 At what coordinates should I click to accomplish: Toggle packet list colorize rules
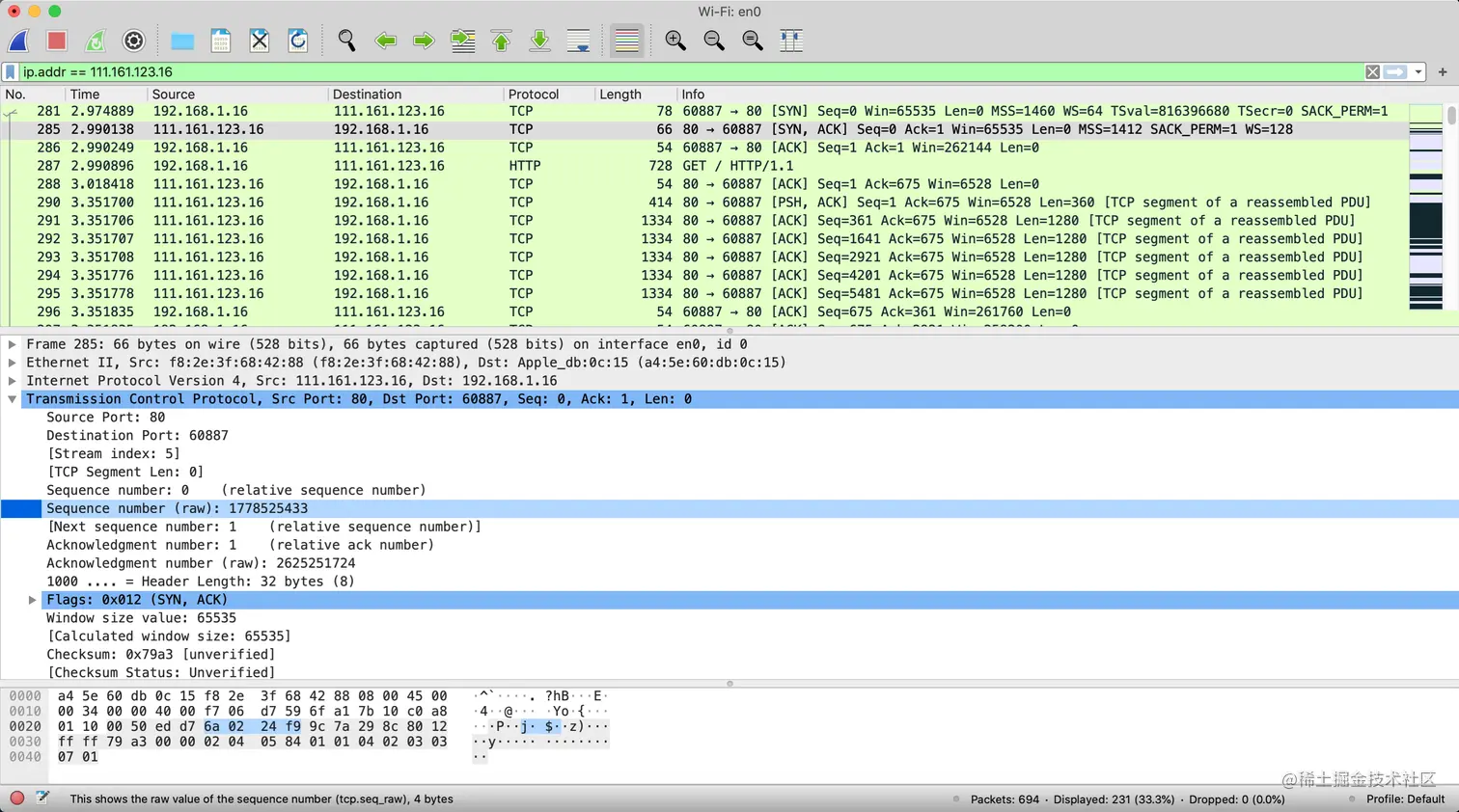tap(627, 41)
